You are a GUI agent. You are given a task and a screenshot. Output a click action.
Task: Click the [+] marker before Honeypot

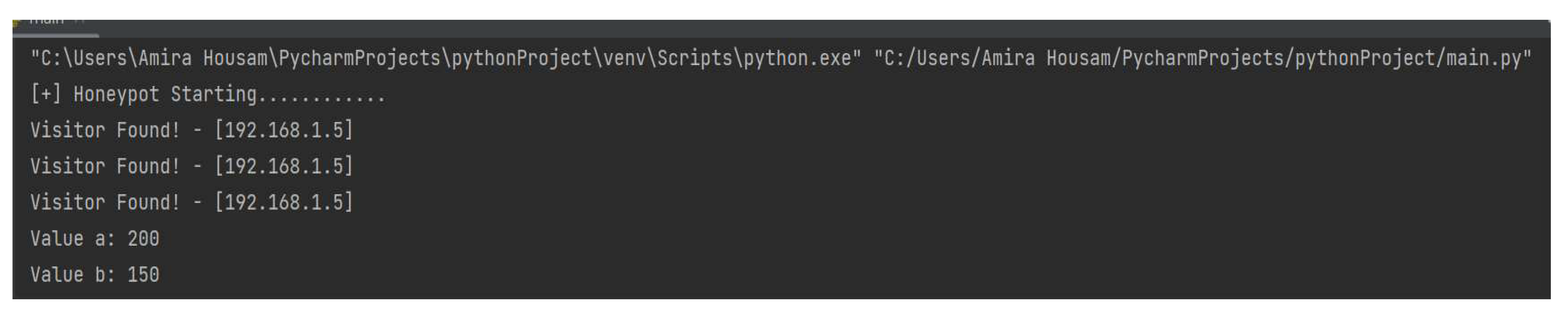click(46, 94)
